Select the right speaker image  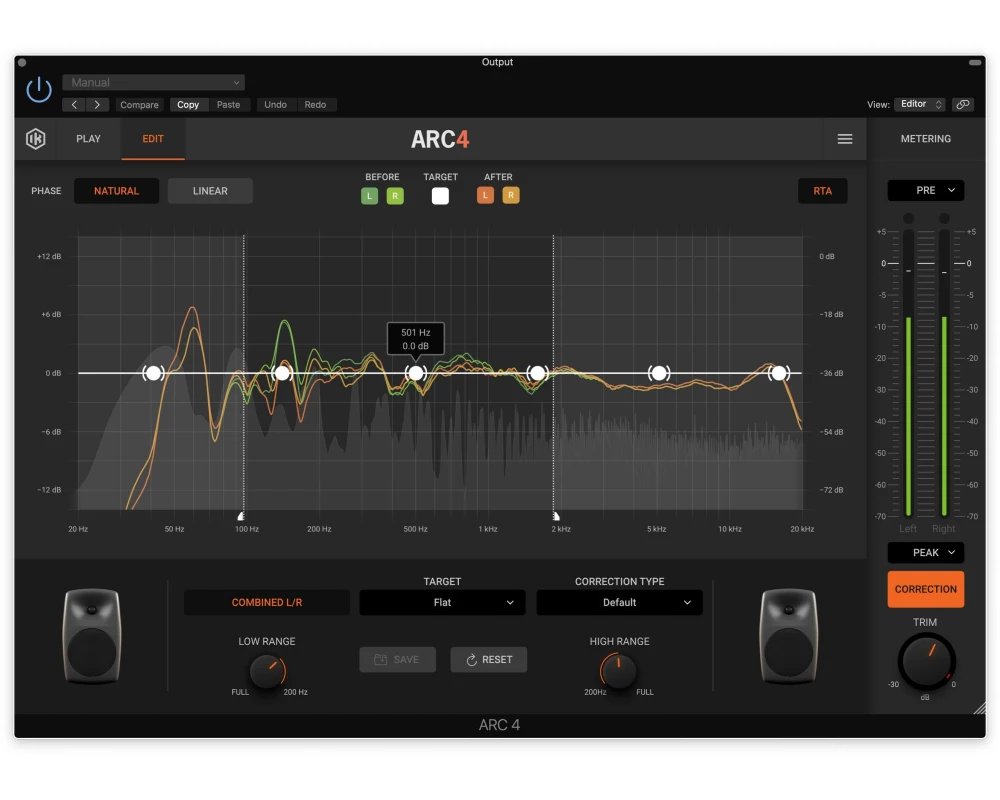pyautogui.click(x=788, y=636)
